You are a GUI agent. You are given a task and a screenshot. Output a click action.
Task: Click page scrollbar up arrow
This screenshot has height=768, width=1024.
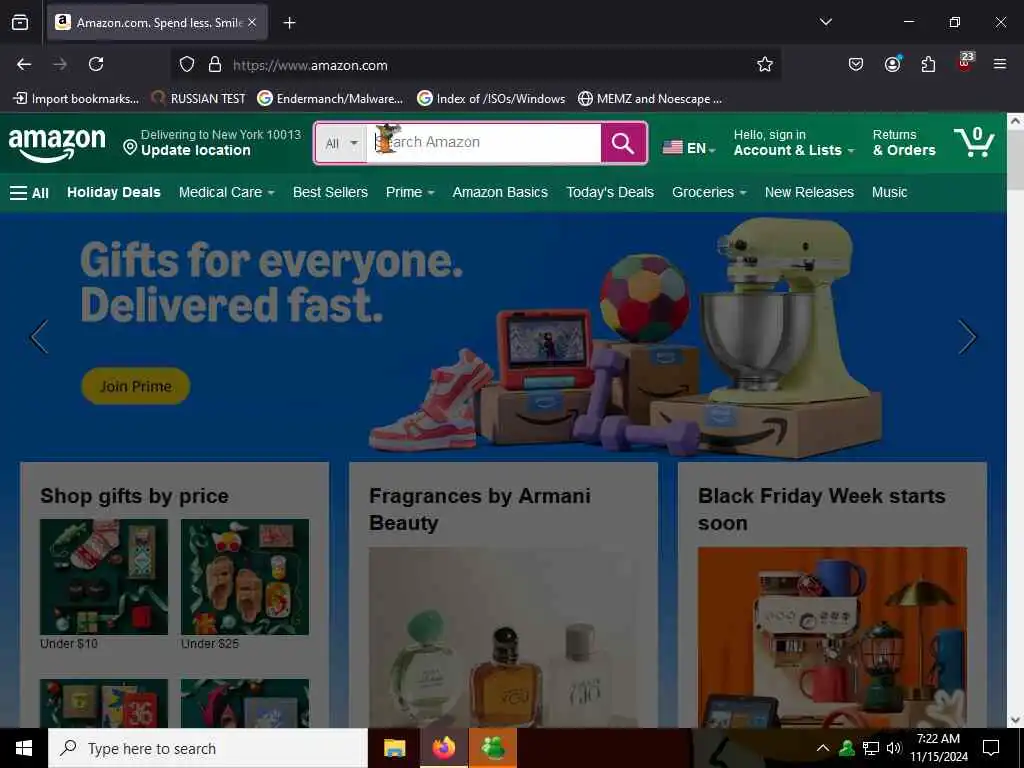[x=1015, y=121]
